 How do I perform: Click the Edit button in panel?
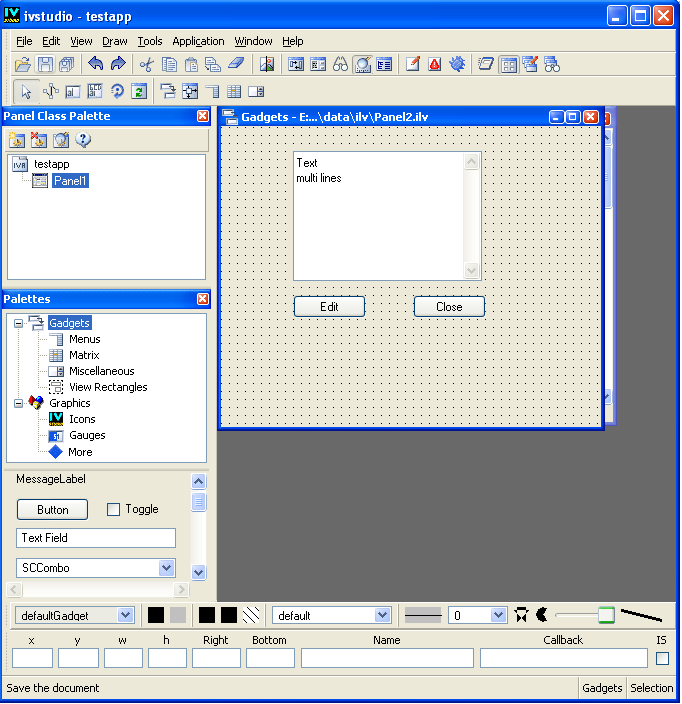329,307
